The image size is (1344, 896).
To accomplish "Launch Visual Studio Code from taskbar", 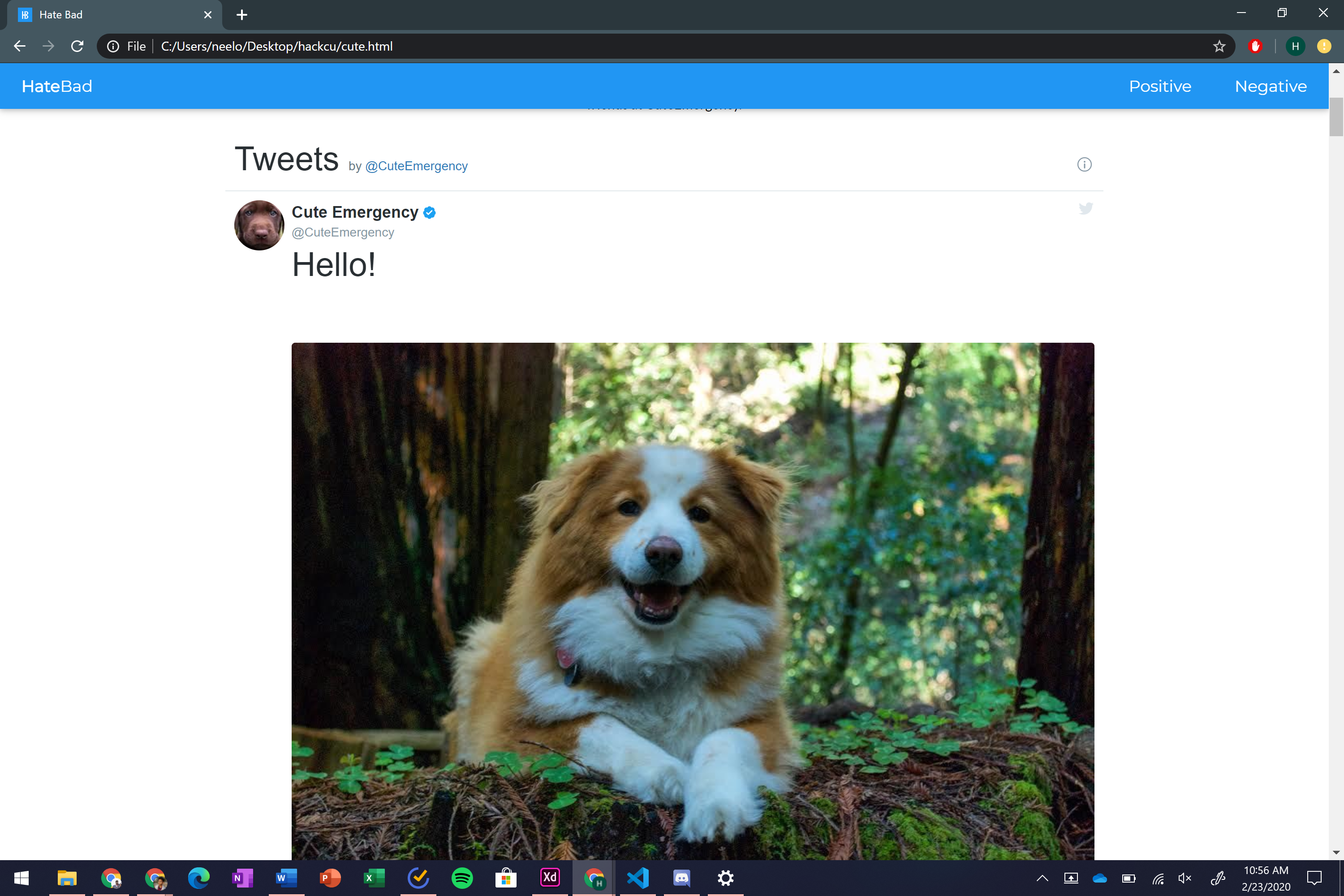I will tap(638, 877).
